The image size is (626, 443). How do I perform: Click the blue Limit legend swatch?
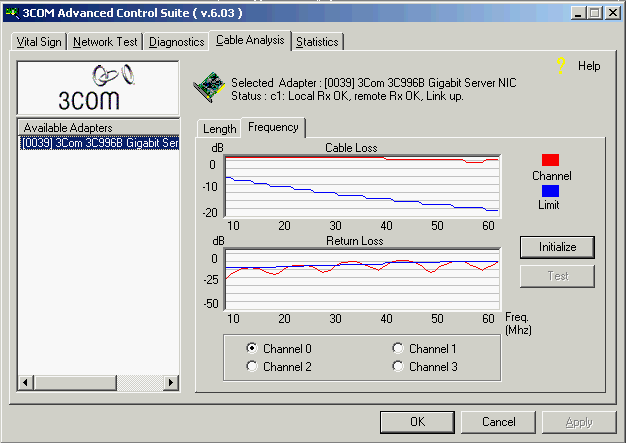(x=550, y=191)
